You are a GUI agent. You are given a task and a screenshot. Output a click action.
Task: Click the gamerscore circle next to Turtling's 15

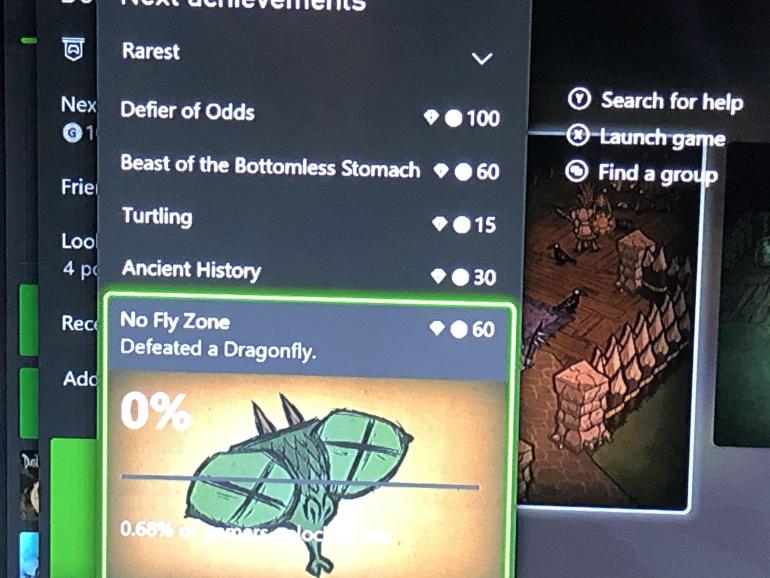click(x=462, y=224)
